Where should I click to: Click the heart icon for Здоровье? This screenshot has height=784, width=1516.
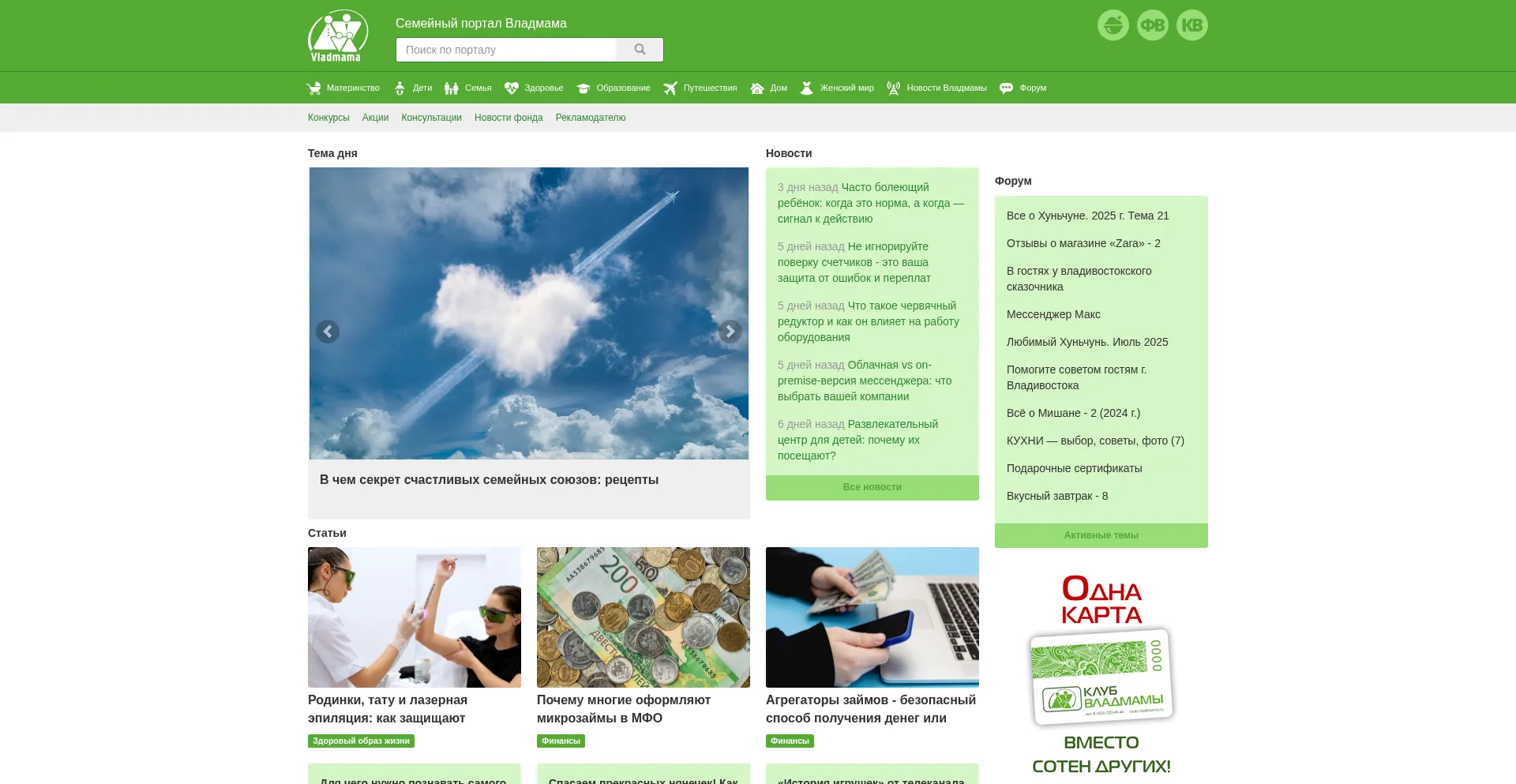[x=512, y=88]
